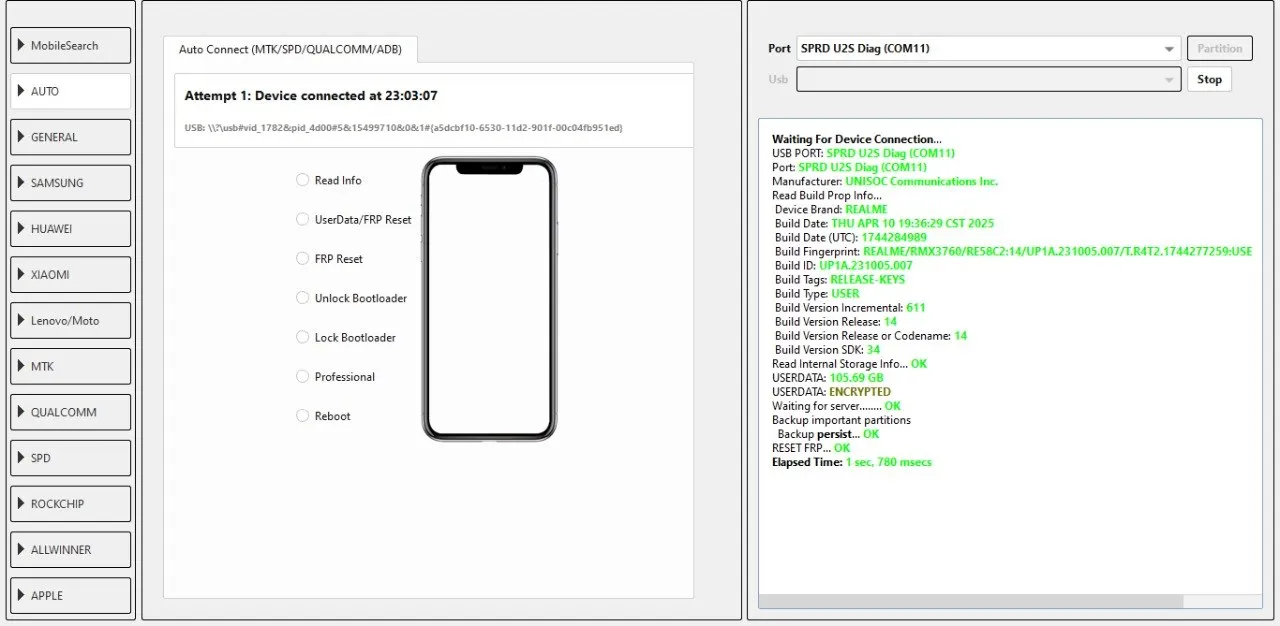Select the XIAOMI sidebar entry
Viewport: 1280px width, 626px height.
(70, 275)
